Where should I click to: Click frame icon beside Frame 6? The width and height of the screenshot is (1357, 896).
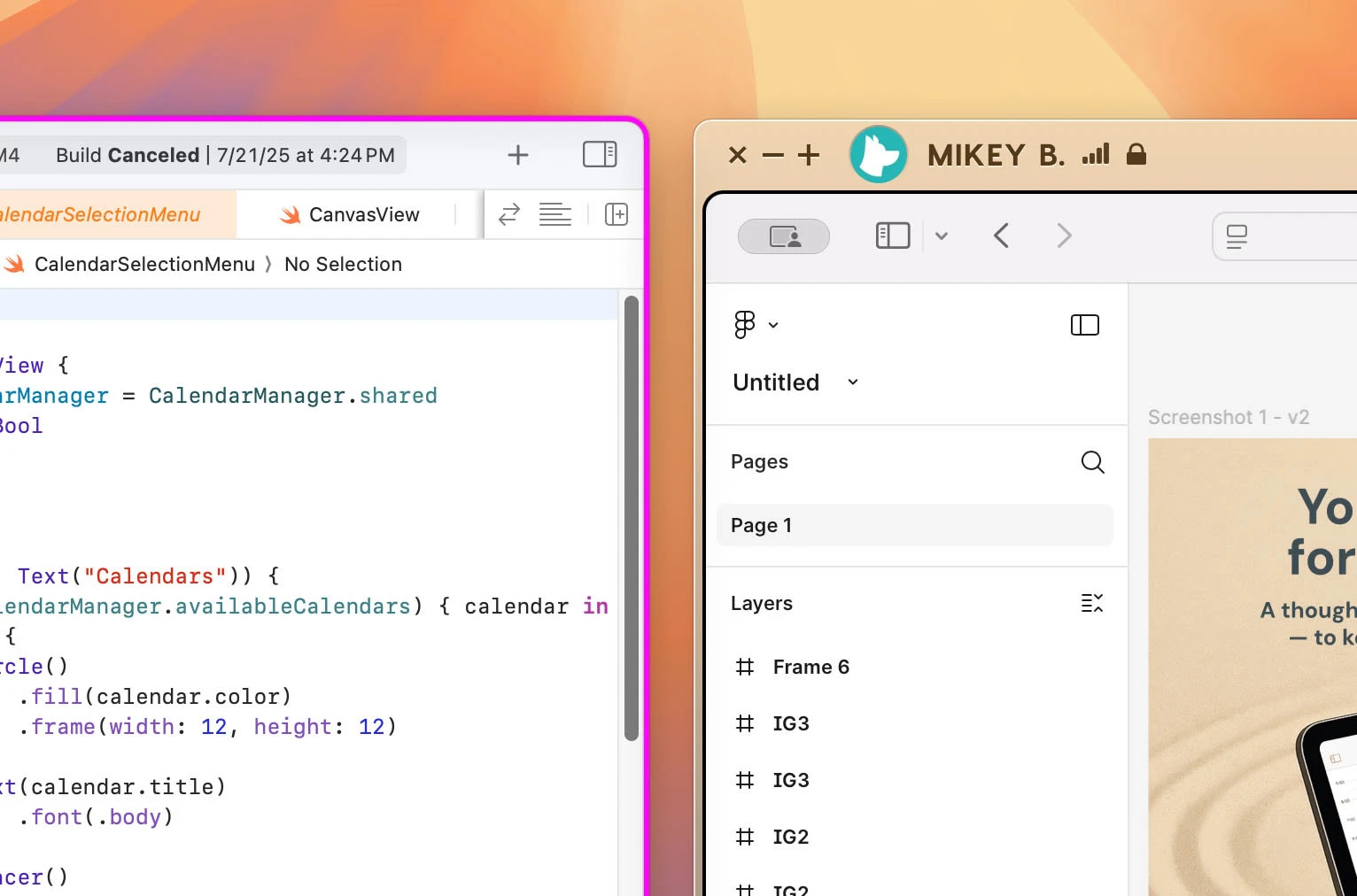click(x=745, y=667)
